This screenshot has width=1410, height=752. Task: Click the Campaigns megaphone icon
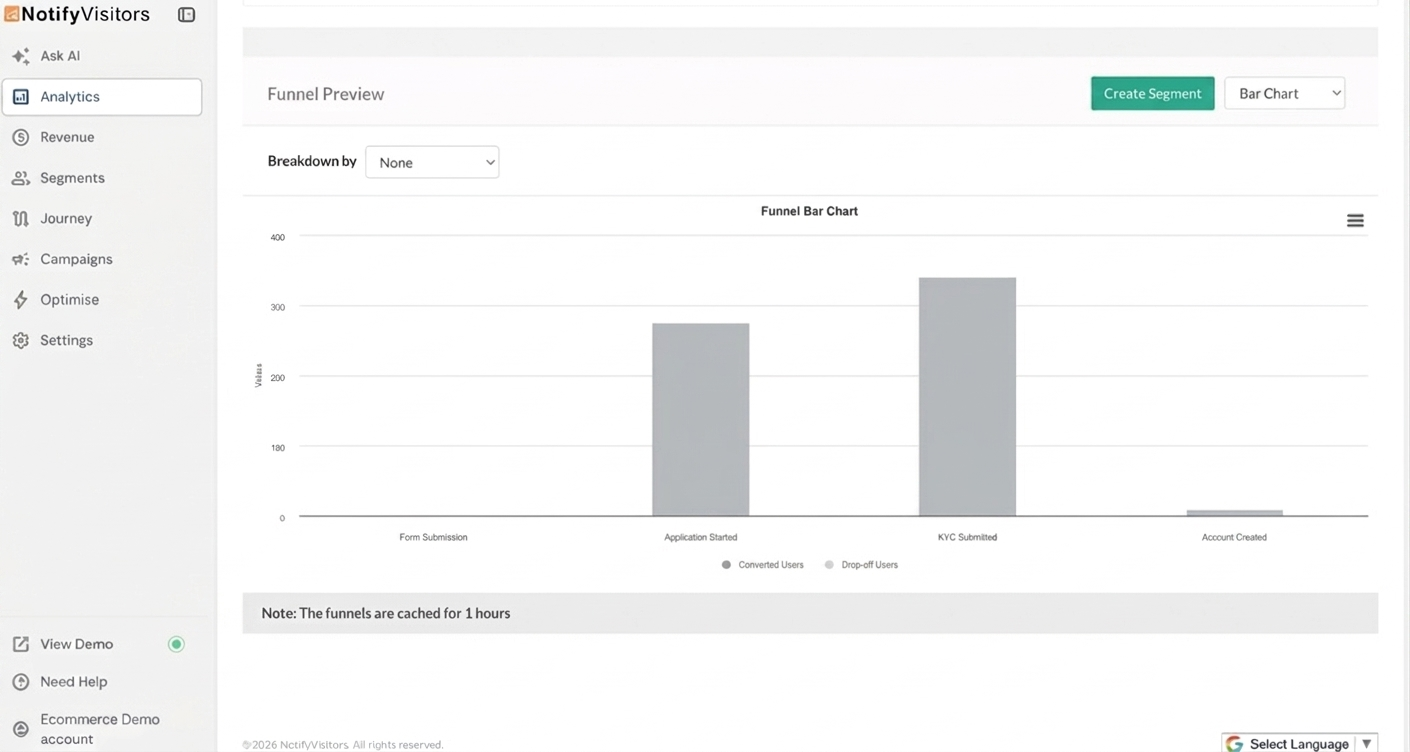[20, 259]
